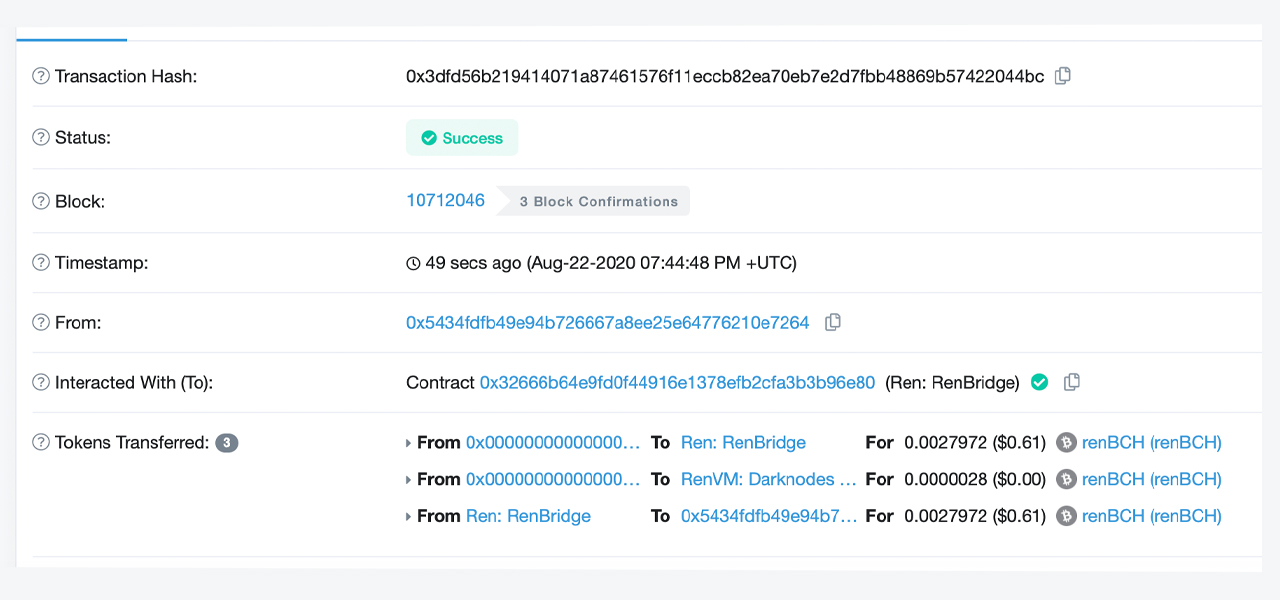This screenshot has width=1280, height=600.
Task: Copy the From address icon
Action: (x=832, y=322)
